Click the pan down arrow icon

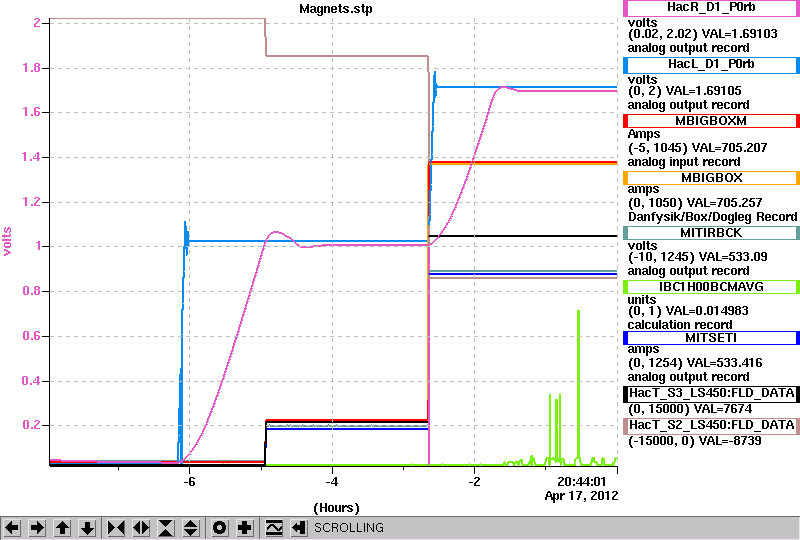click(88, 528)
